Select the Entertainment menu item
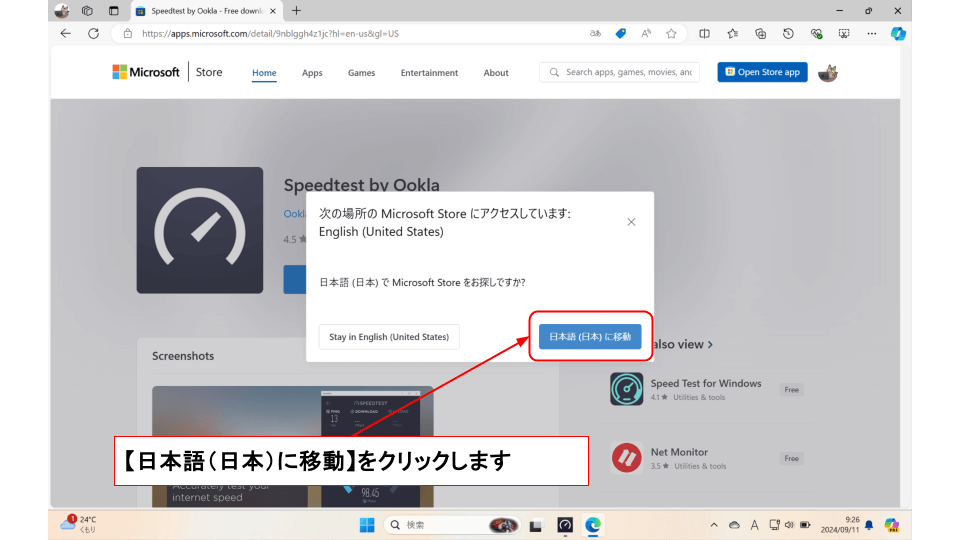960x540 pixels. [429, 73]
